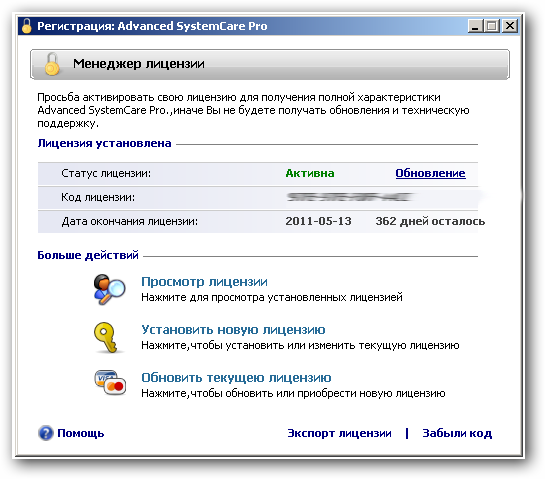This screenshot has width=545, height=479.
Task: Click the expiry date 2011-05-13
Action: tap(318, 221)
